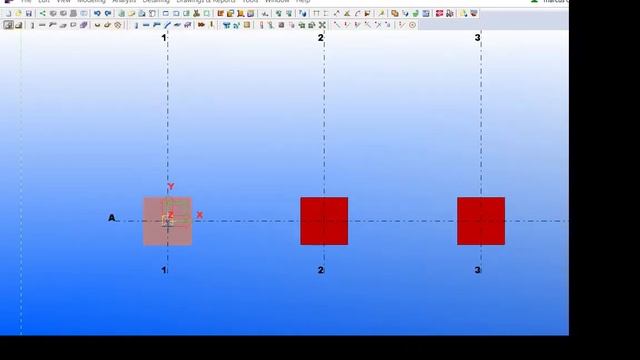Redo the action with the blue right arrow

(x=108, y=13)
